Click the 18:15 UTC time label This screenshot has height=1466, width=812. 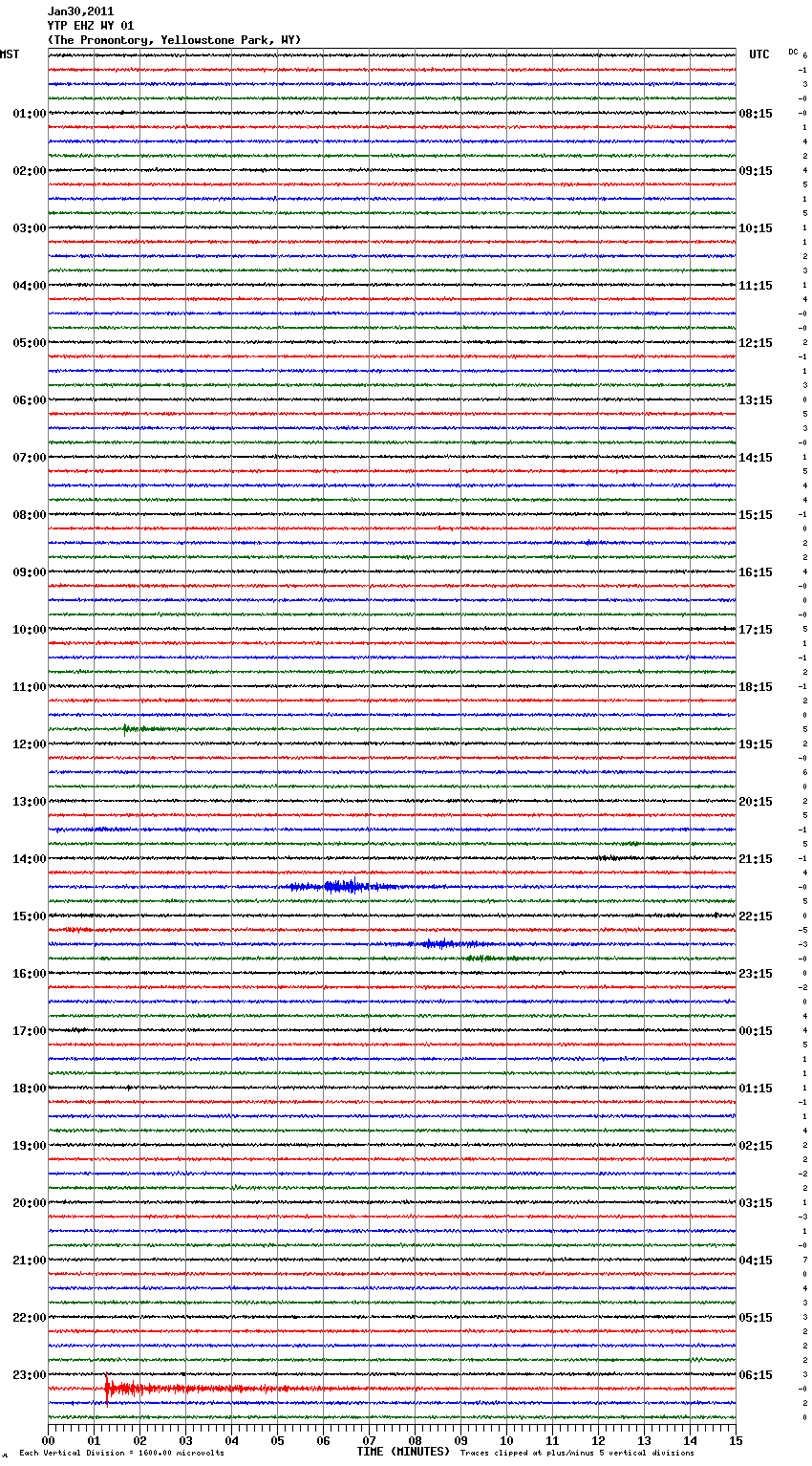click(756, 687)
